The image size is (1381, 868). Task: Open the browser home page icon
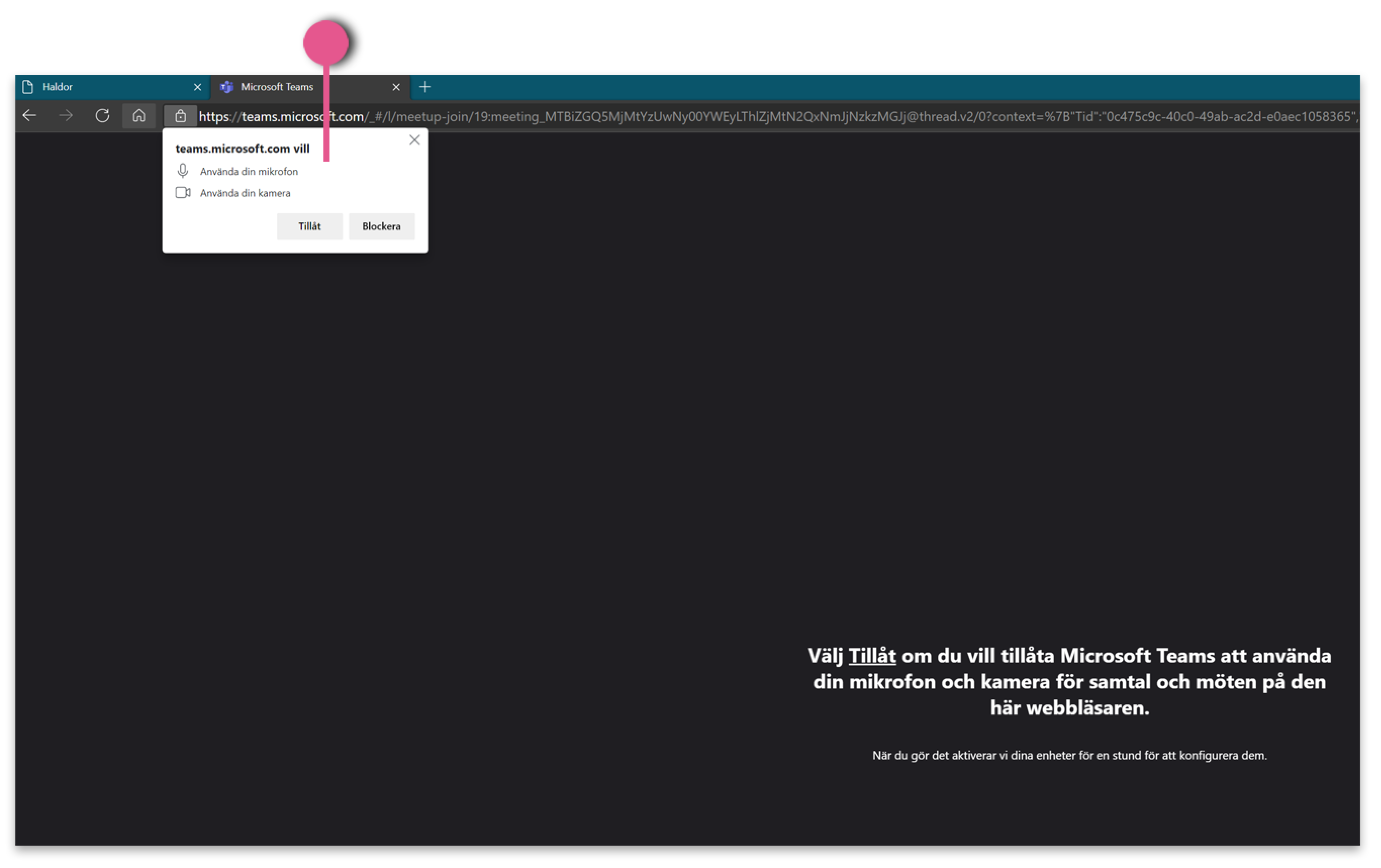[x=139, y=116]
